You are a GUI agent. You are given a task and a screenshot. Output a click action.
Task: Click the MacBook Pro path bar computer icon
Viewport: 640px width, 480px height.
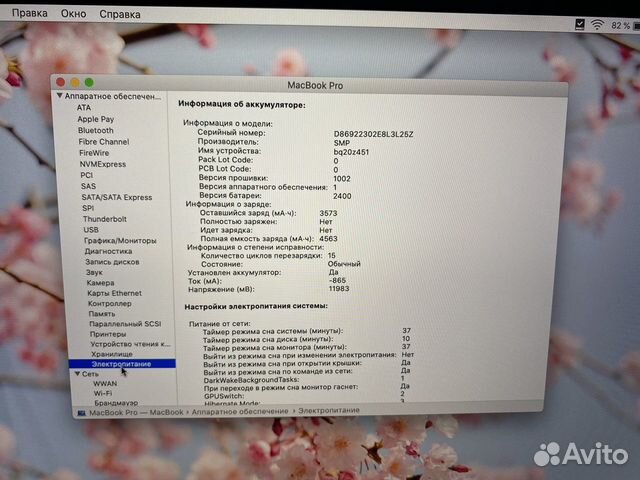point(82,413)
